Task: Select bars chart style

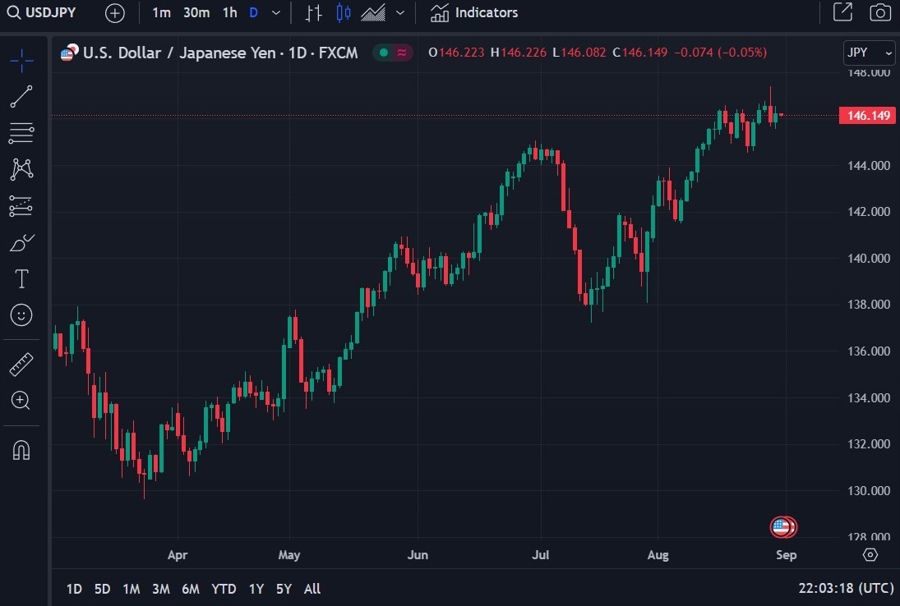Action: 313,13
